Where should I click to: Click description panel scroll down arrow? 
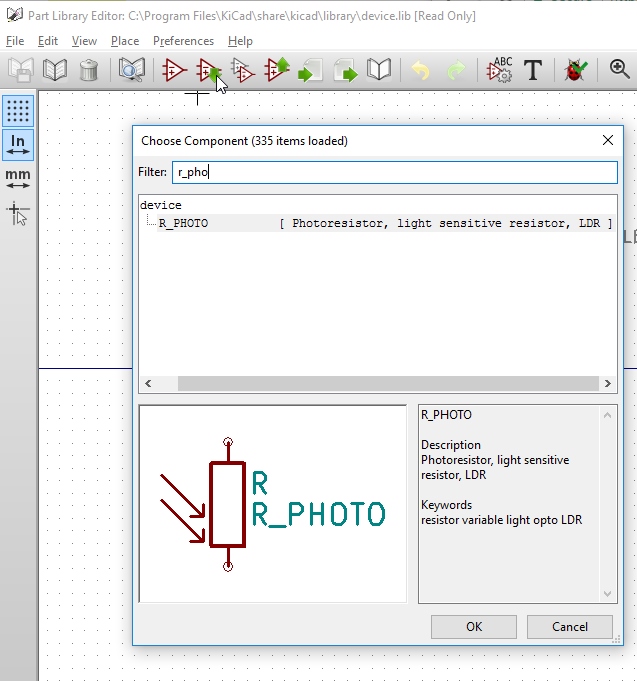click(x=607, y=594)
